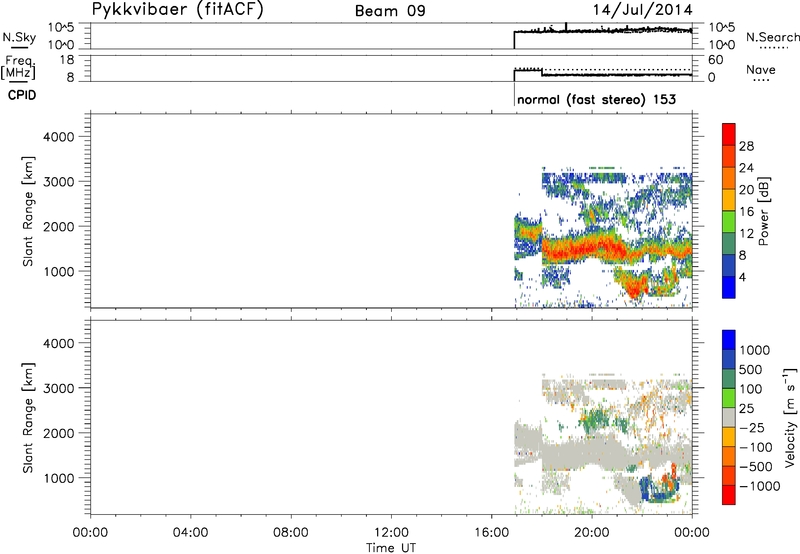Click the Freq. [MHz] axis label

(19, 67)
